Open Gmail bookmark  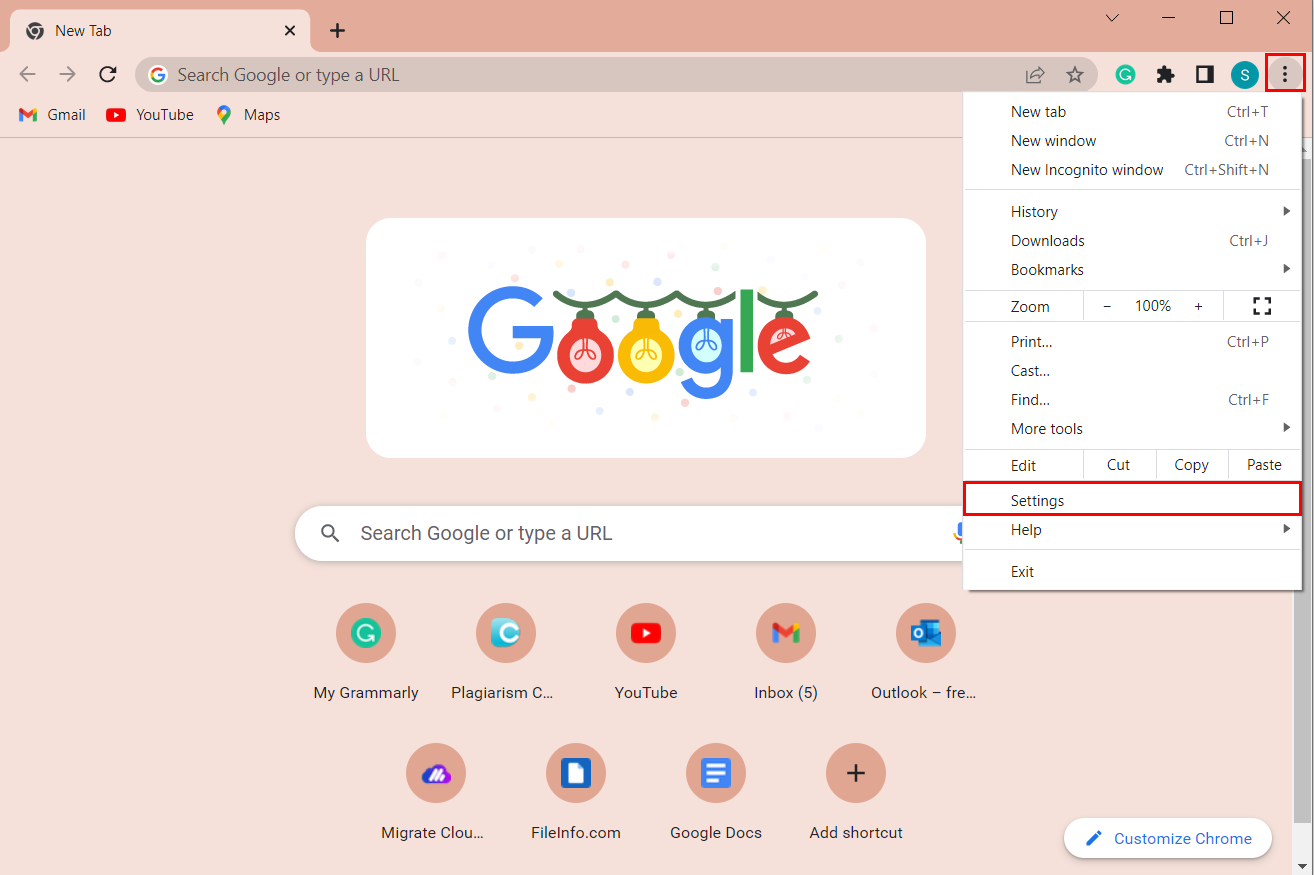tap(52, 115)
